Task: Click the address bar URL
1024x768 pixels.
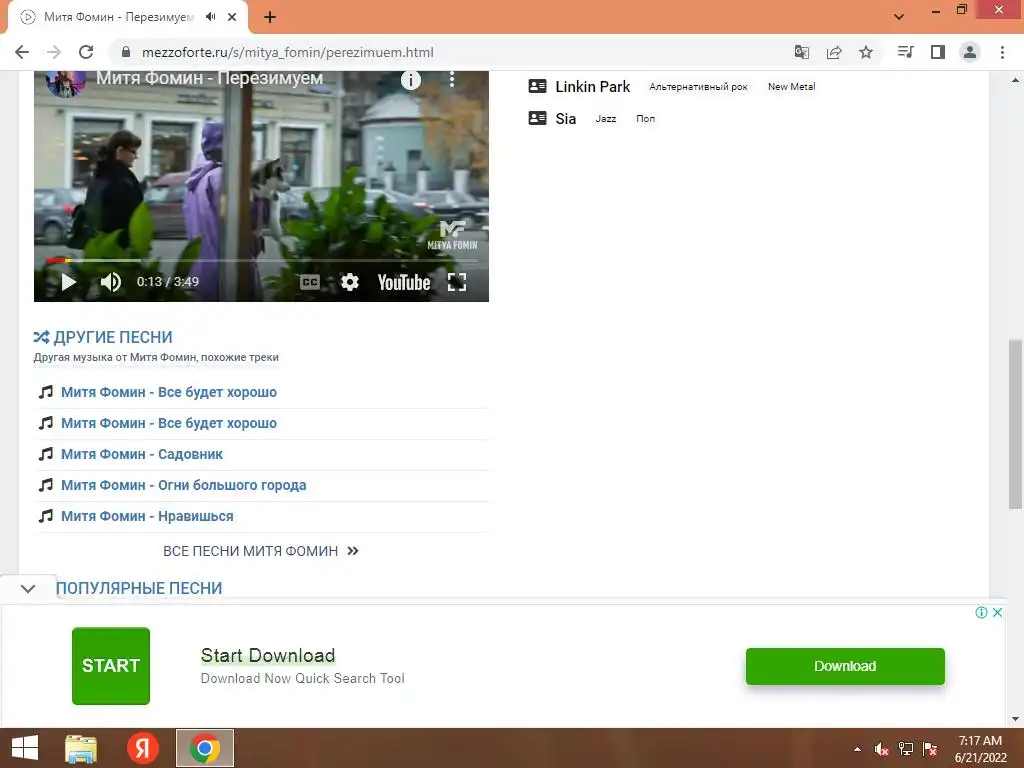Action: pyautogui.click(x=287, y=52)
